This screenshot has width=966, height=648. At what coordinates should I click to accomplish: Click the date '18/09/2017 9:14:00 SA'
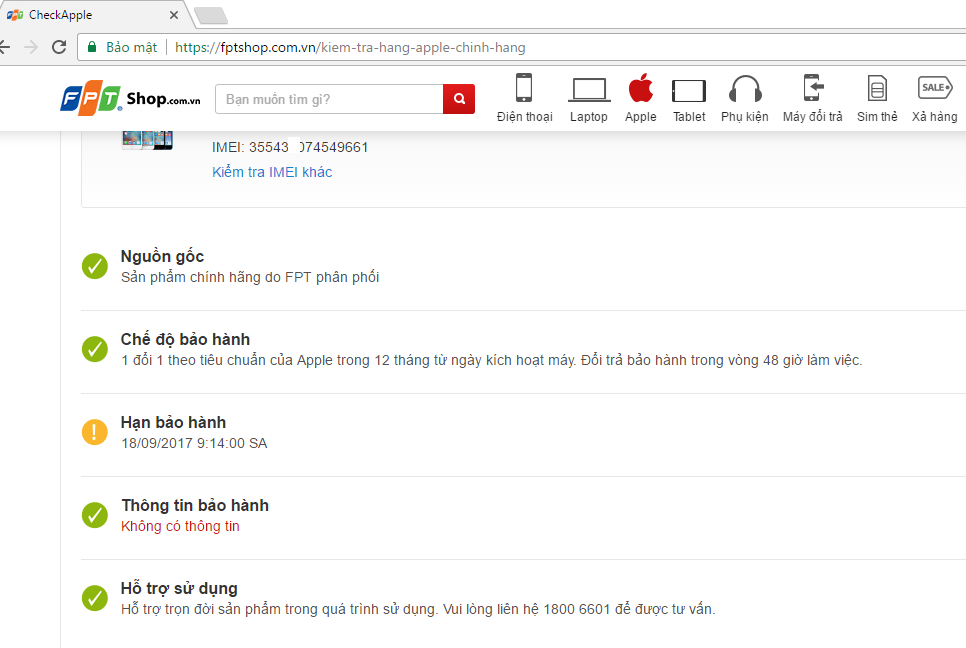pyautogui.click(x=194, y=443)
